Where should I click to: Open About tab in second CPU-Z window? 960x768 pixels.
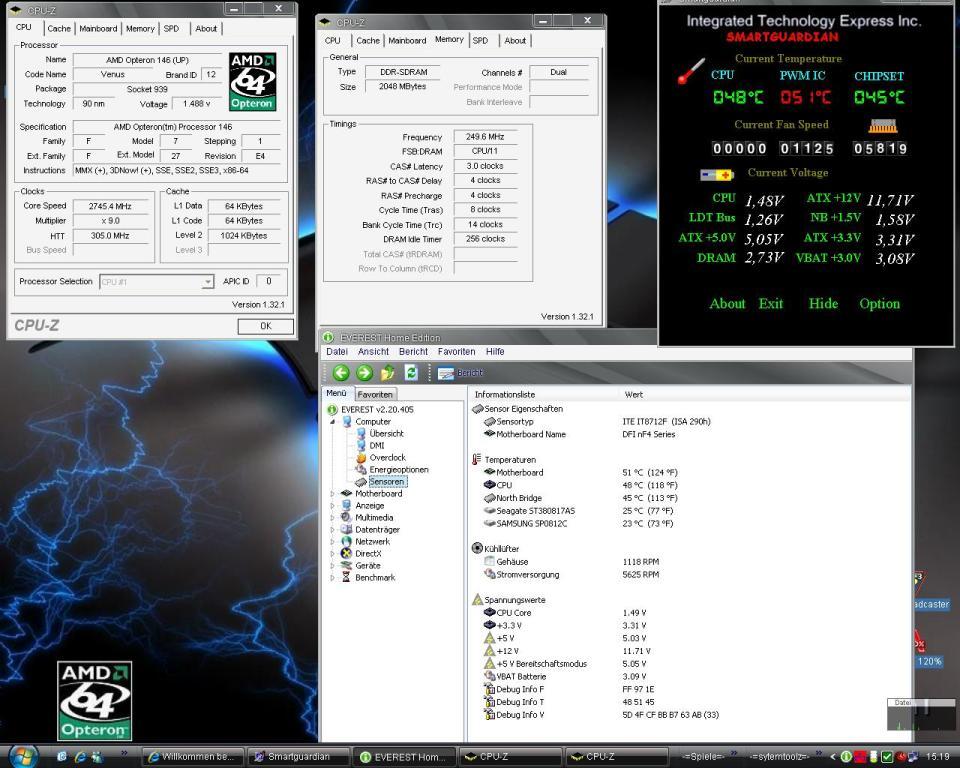click(x=515, y=40)
